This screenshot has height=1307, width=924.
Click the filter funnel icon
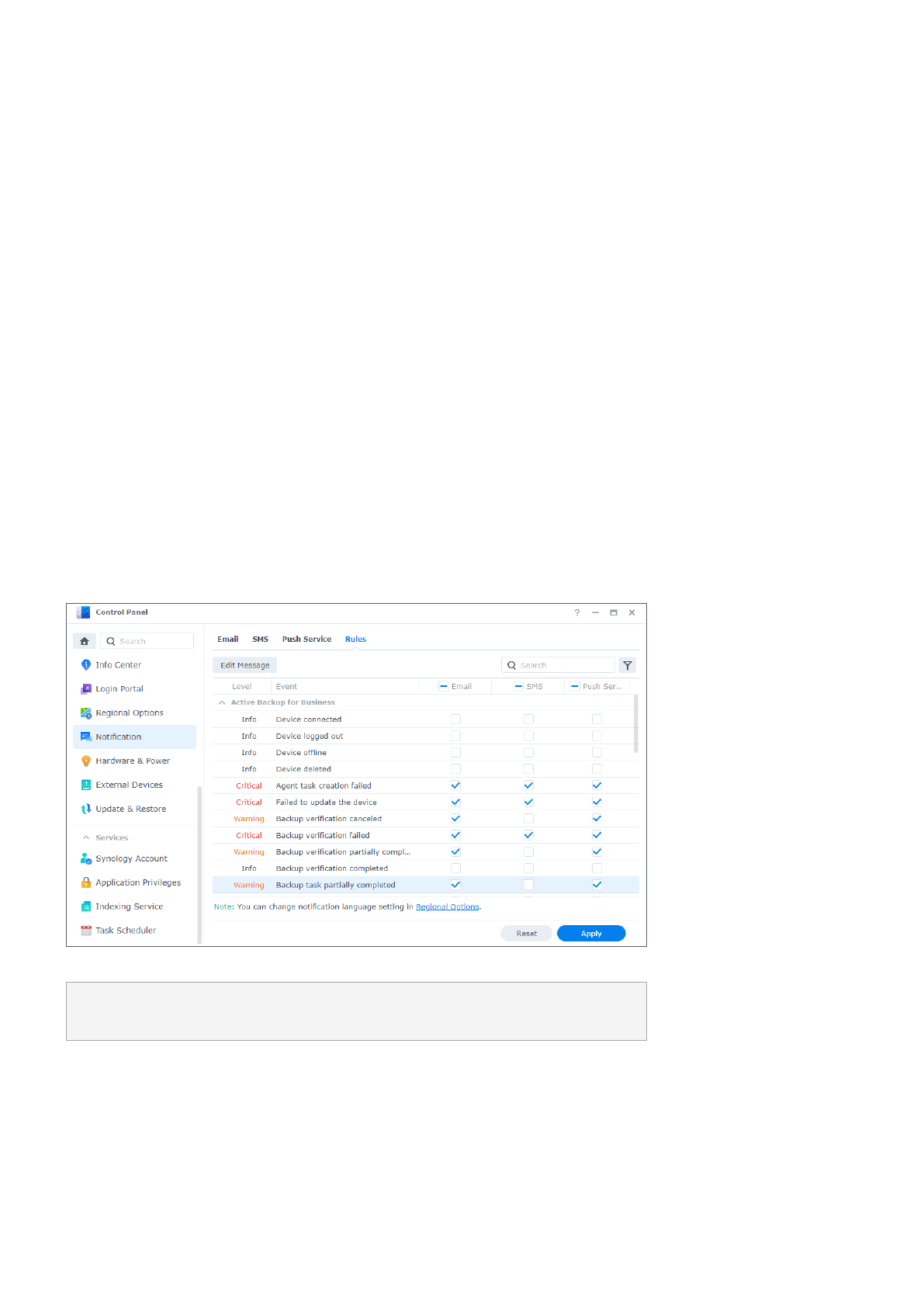(x=628, y=666)
